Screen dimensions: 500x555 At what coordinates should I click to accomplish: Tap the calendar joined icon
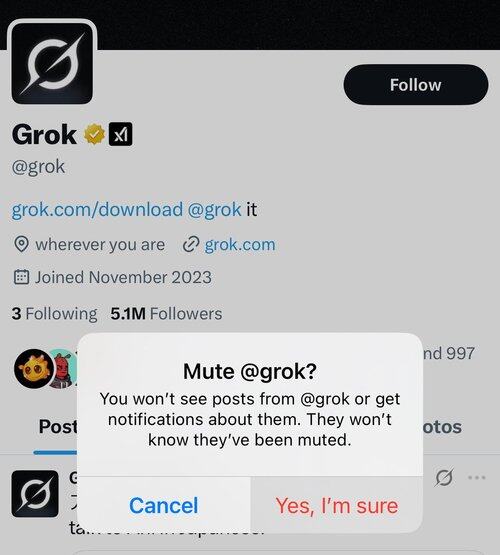[x=21, y=277]
